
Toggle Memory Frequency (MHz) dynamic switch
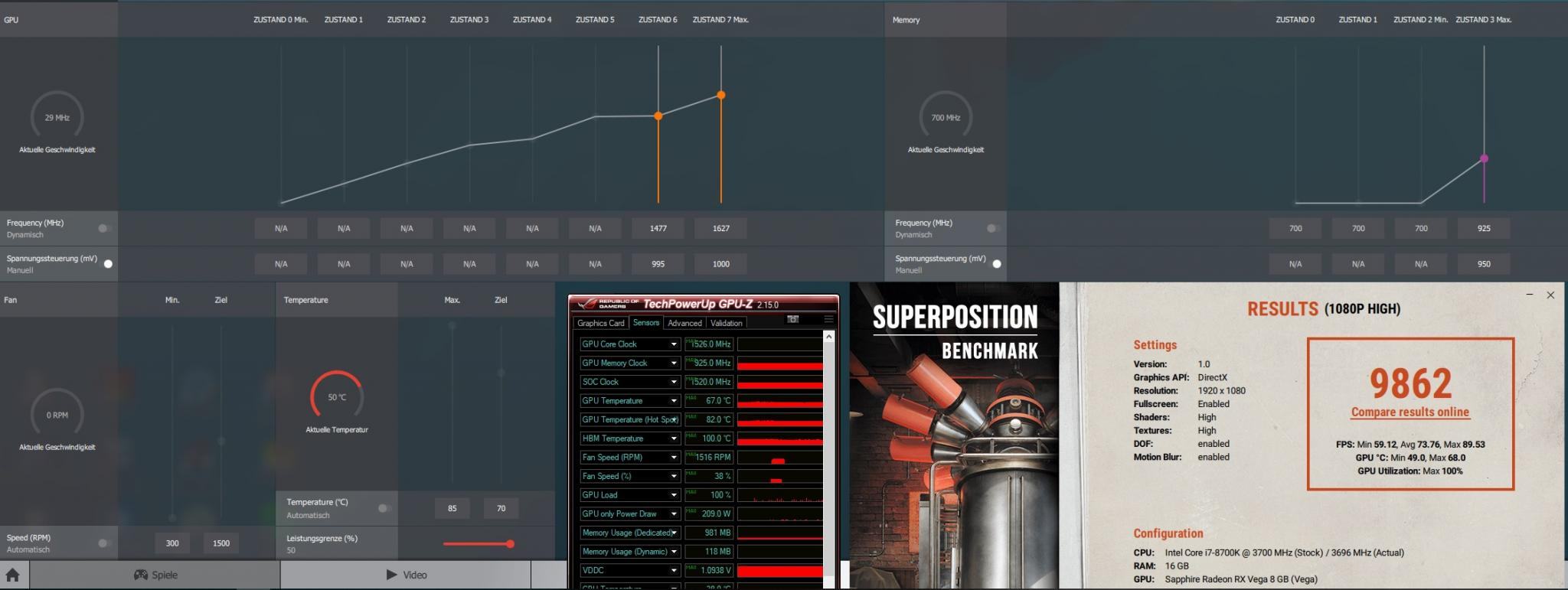tap(992, 228)
